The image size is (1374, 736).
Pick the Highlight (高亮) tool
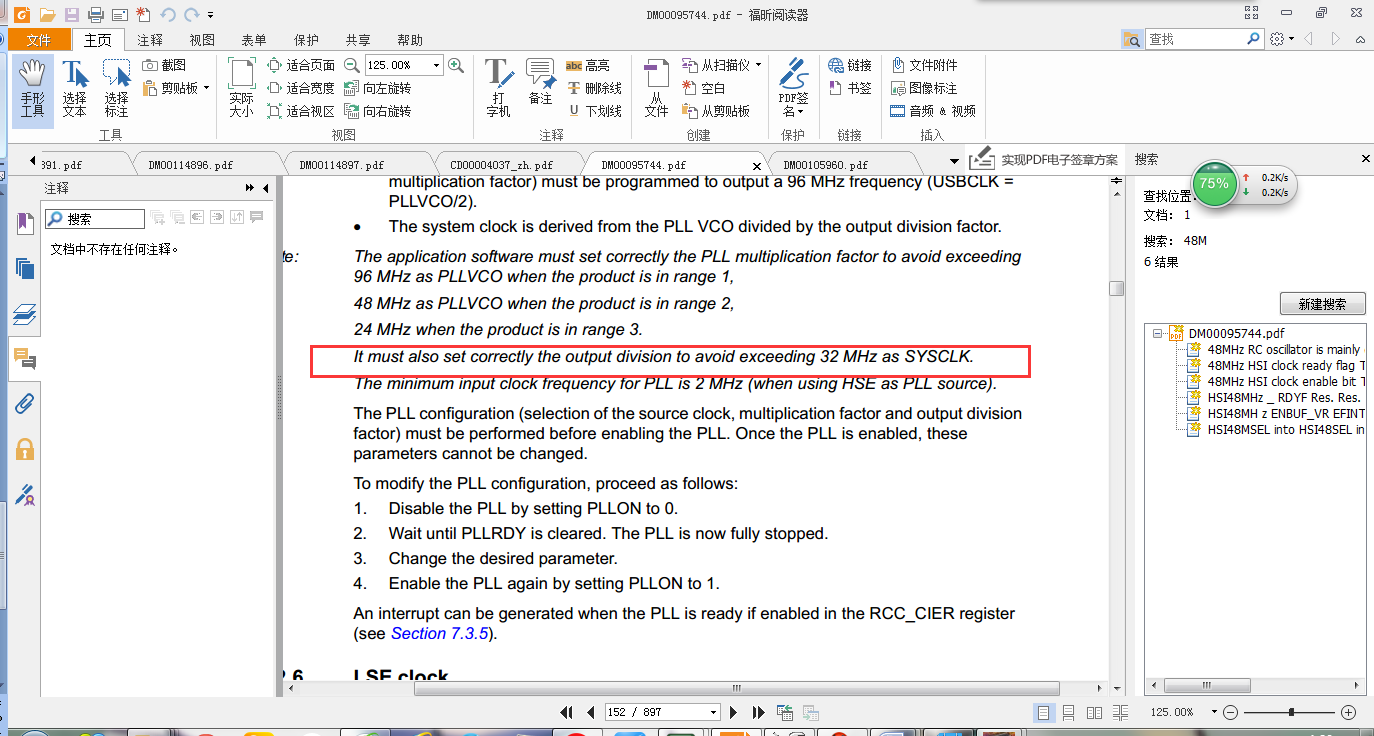(588, 65)
